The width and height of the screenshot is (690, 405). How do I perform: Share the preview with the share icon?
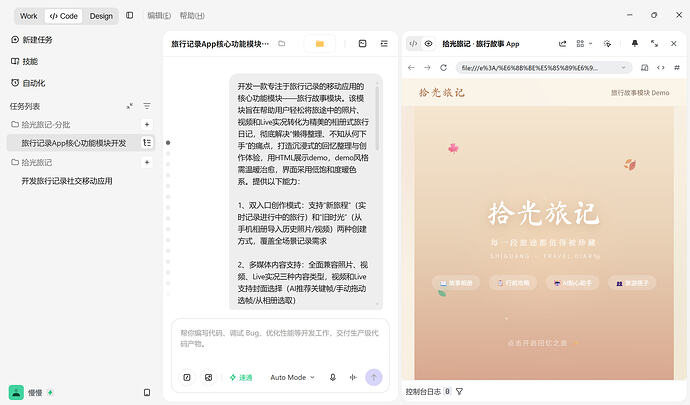pos(562,44)
